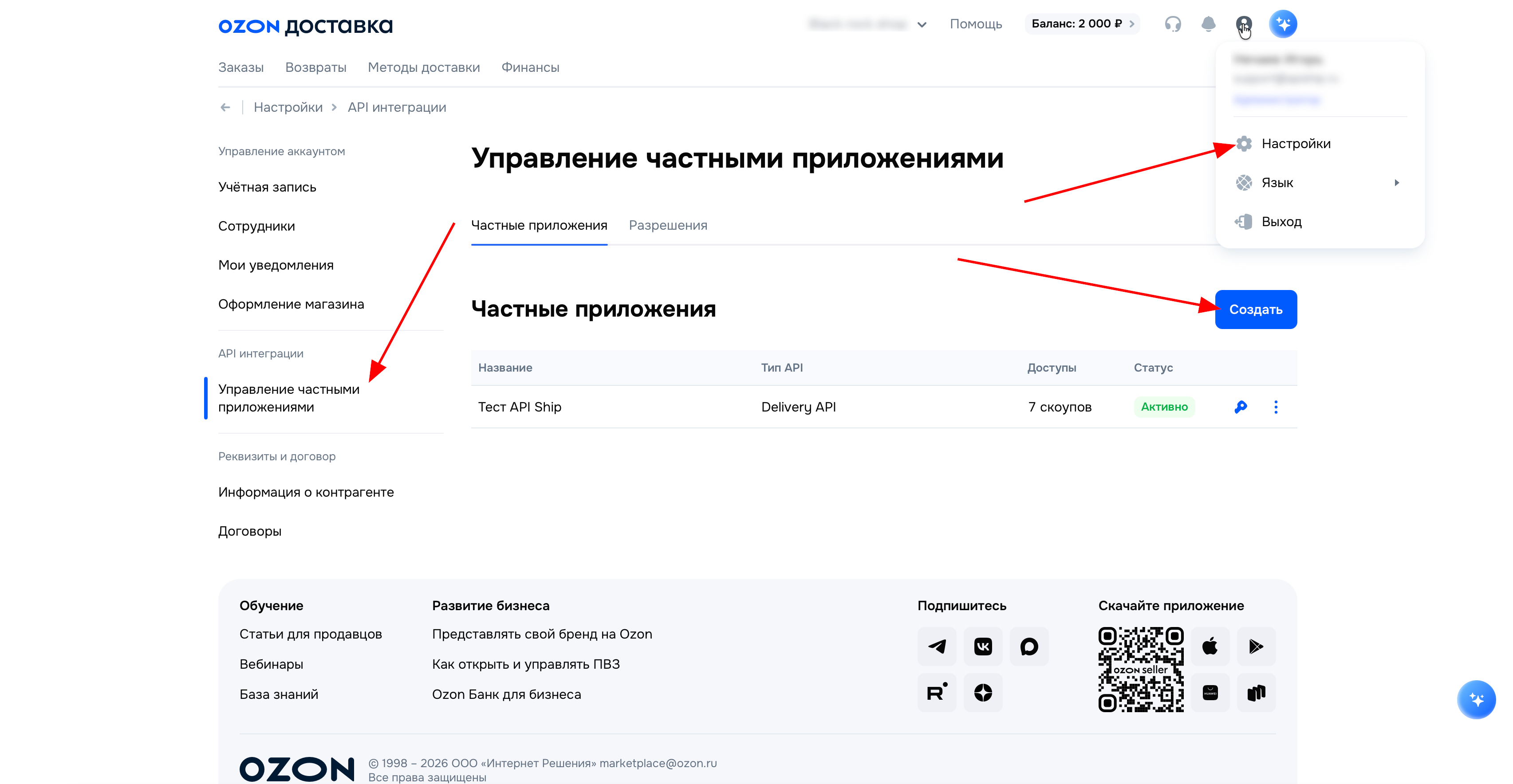
Task: Click the Название column header
Action: [505, 368]
